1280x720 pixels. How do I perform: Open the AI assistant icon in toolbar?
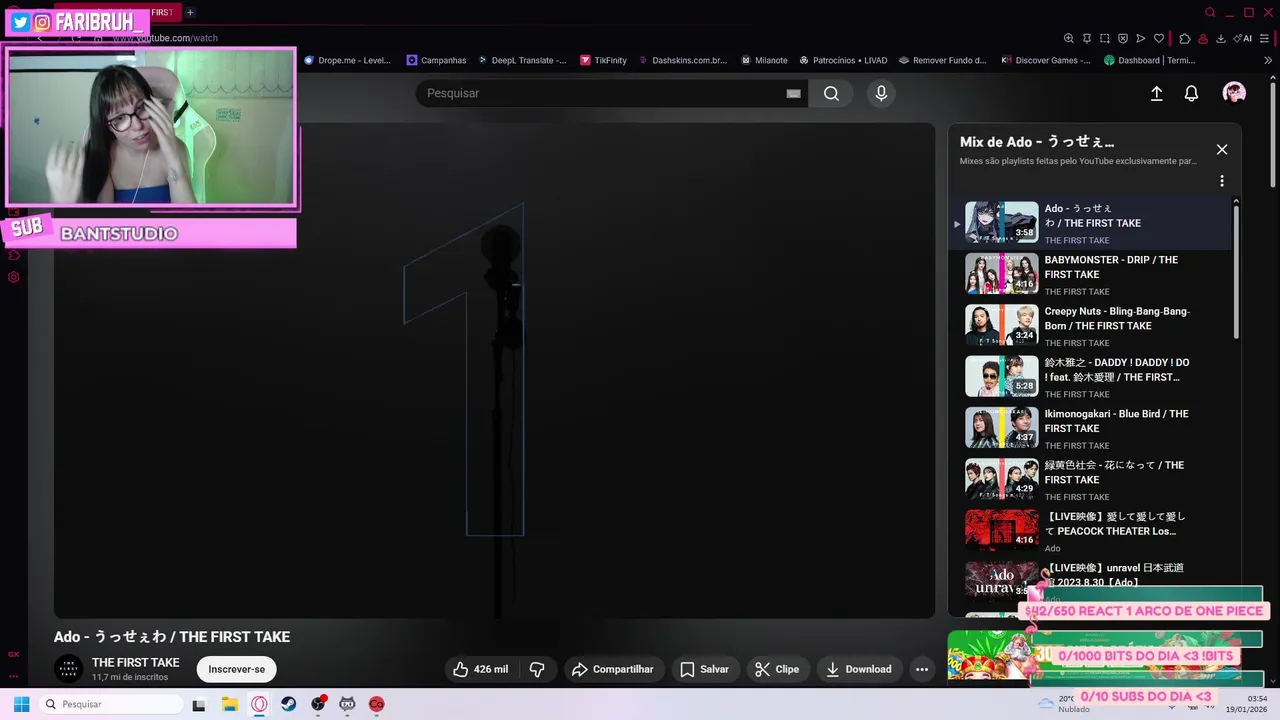pyautogui.click(x=1243, y=38)
